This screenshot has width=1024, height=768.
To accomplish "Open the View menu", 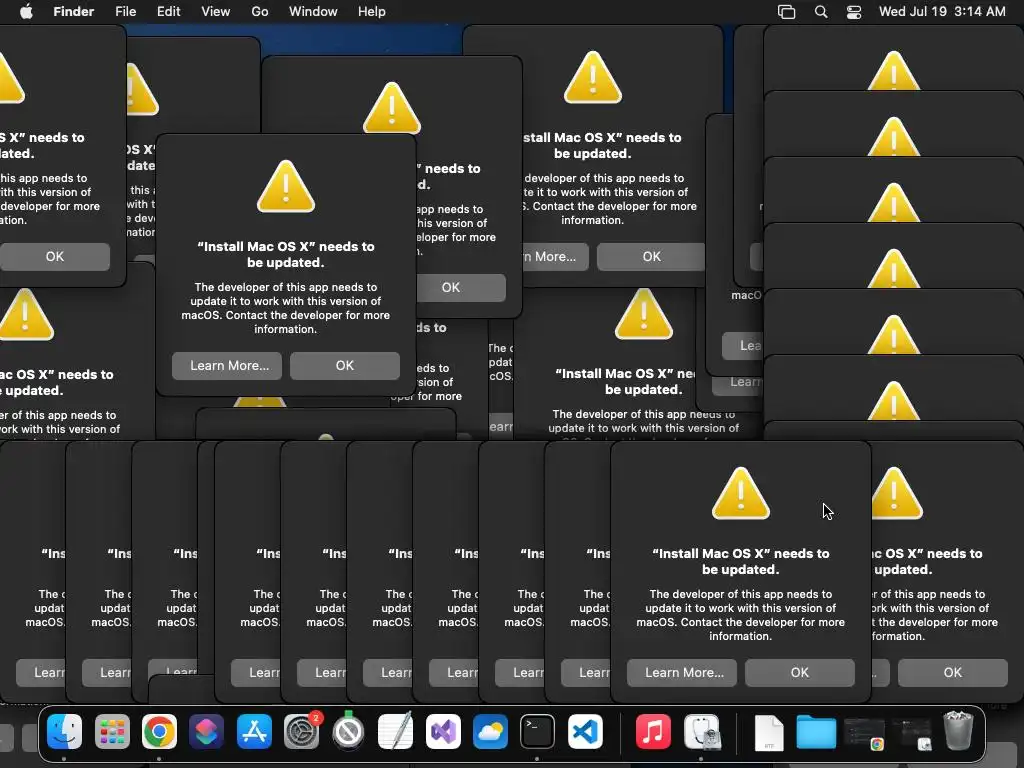I will (x=216, y=12).
